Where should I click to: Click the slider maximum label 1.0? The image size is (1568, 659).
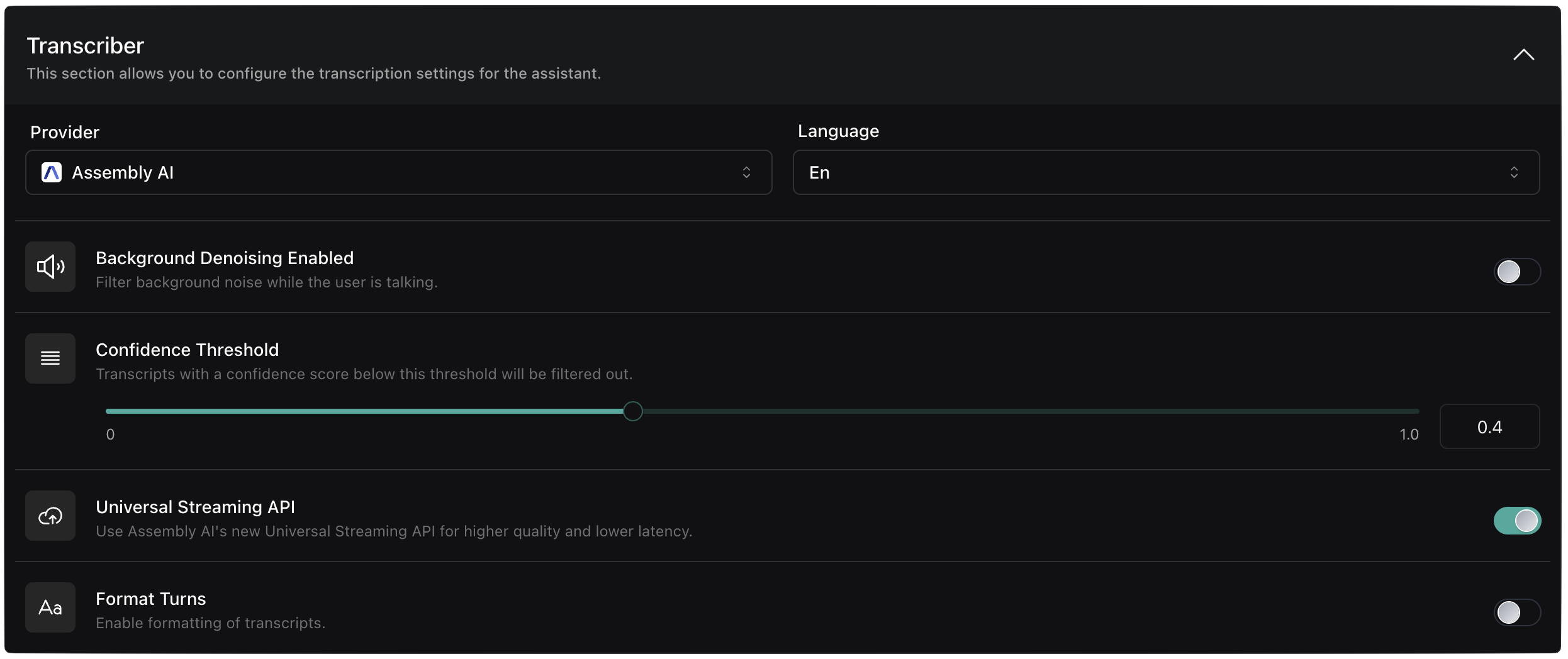[x=1408, y=435]
